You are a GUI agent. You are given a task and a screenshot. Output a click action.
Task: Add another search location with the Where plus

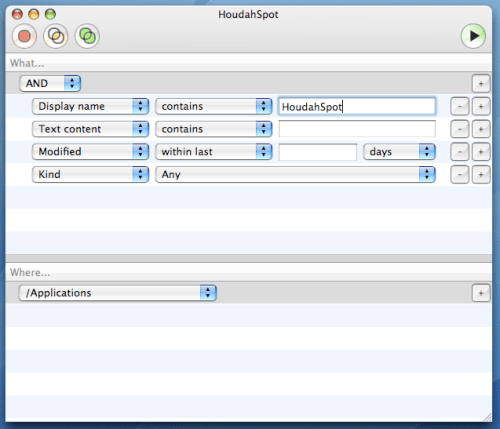pyautogui.click(x=481, y=293)
